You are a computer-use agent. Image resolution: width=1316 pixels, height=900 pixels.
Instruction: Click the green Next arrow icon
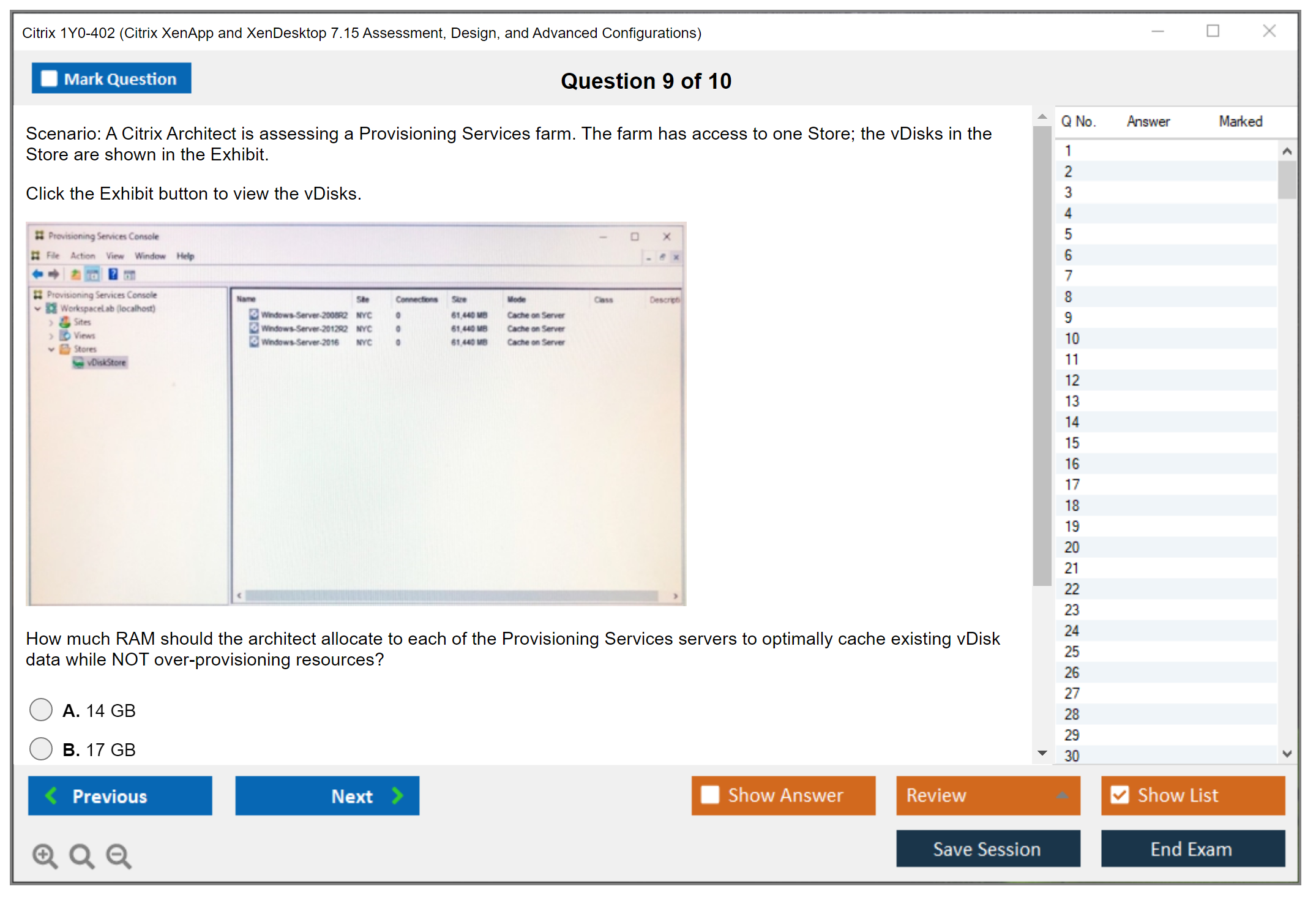coord(397,795)
